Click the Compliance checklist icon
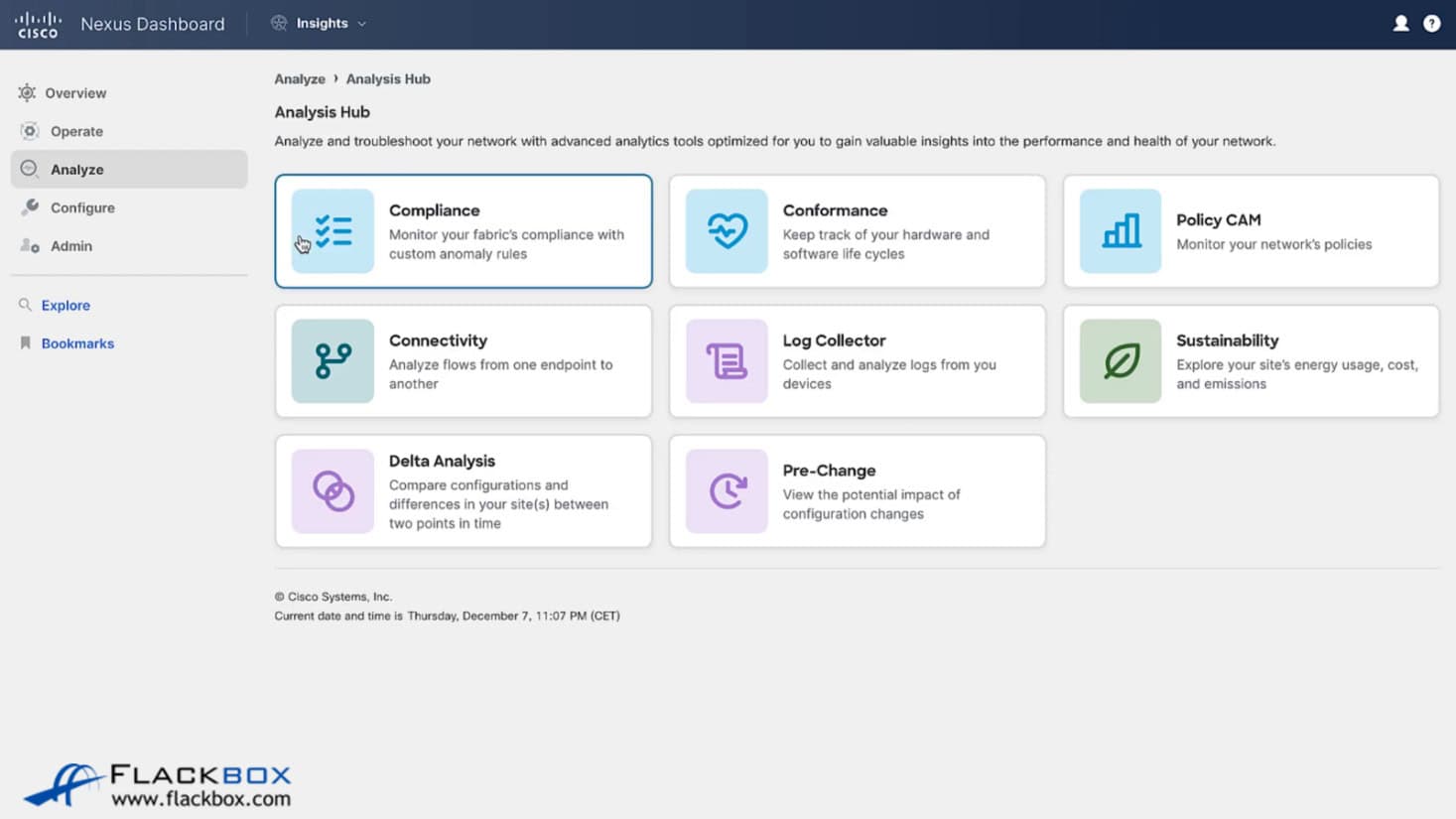Viewport: 1456px width, 819px height. (332, 231)
